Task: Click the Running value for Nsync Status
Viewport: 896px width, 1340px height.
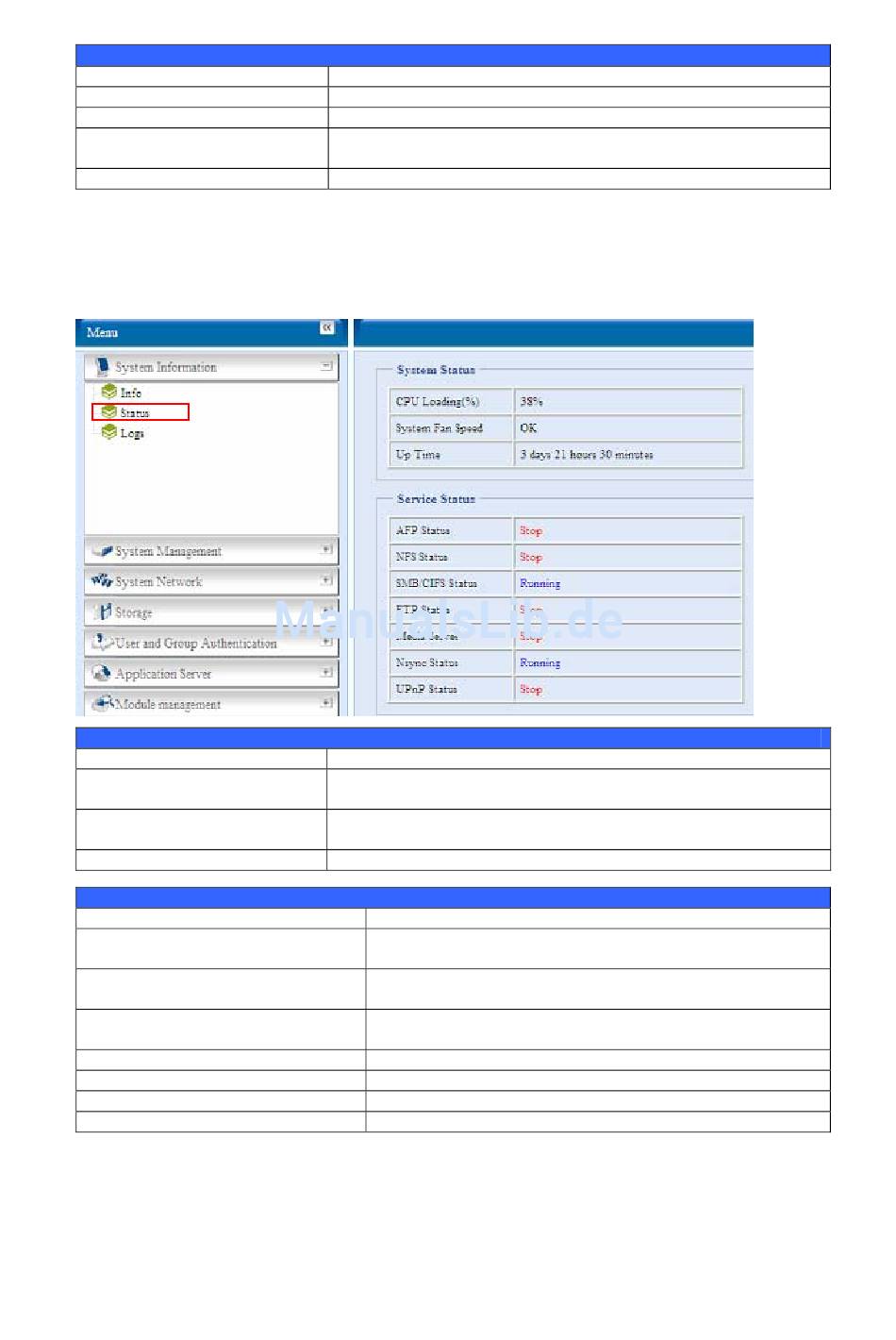Action: (539, 662)
